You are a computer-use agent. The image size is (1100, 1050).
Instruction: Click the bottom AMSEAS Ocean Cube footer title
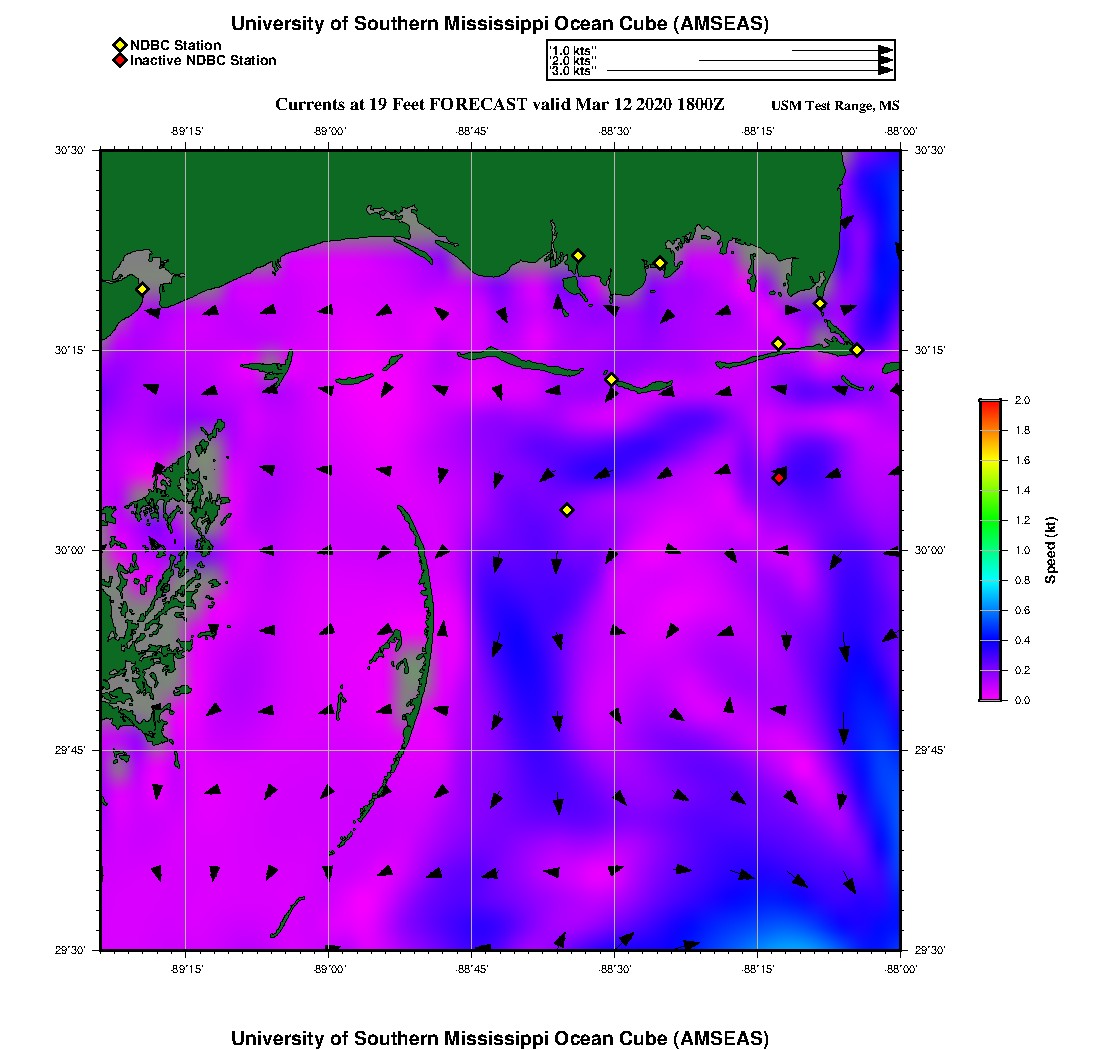(500, 1038)
